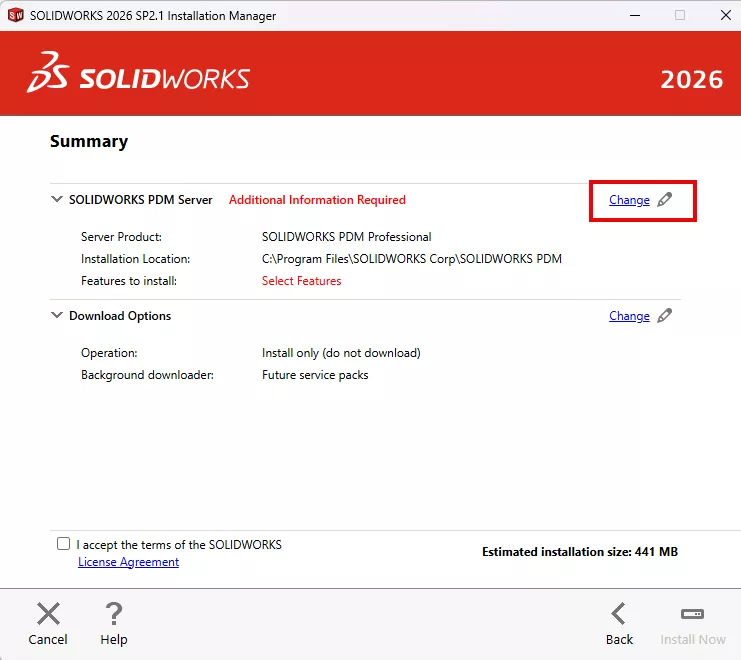Click SOLIDWORKS PDM Professional server product value

coord(346,237)
